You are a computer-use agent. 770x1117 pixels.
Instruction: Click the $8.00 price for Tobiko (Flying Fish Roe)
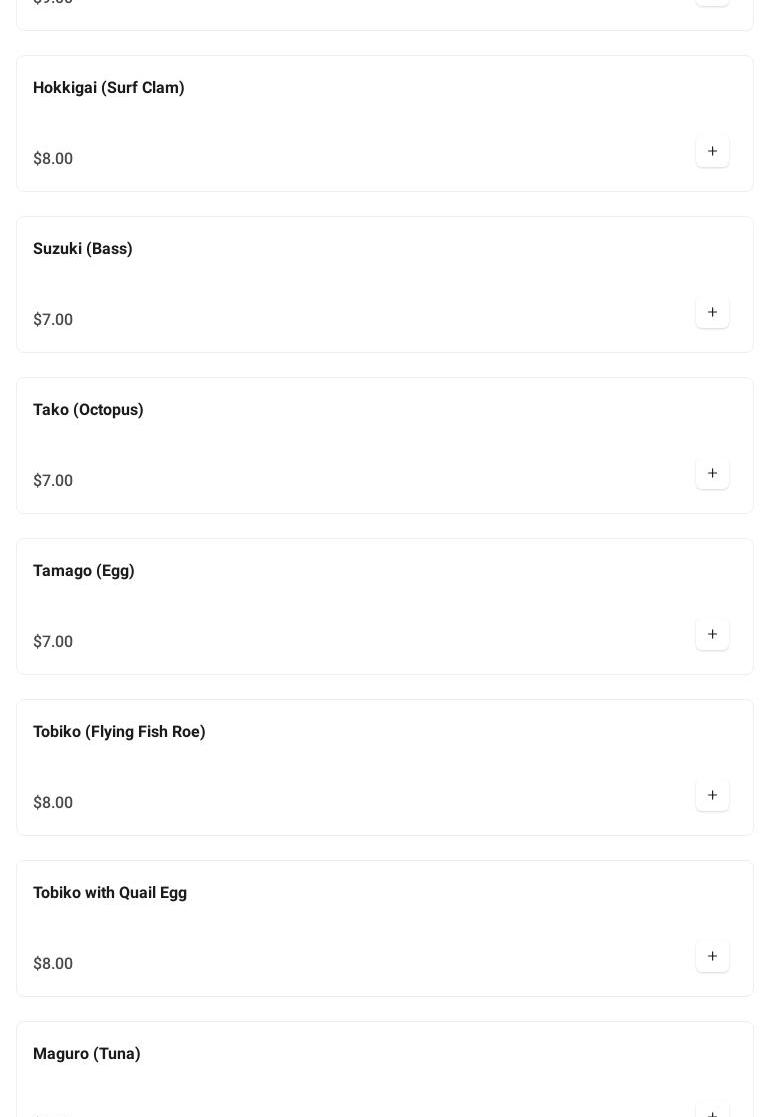click(53, 803)
